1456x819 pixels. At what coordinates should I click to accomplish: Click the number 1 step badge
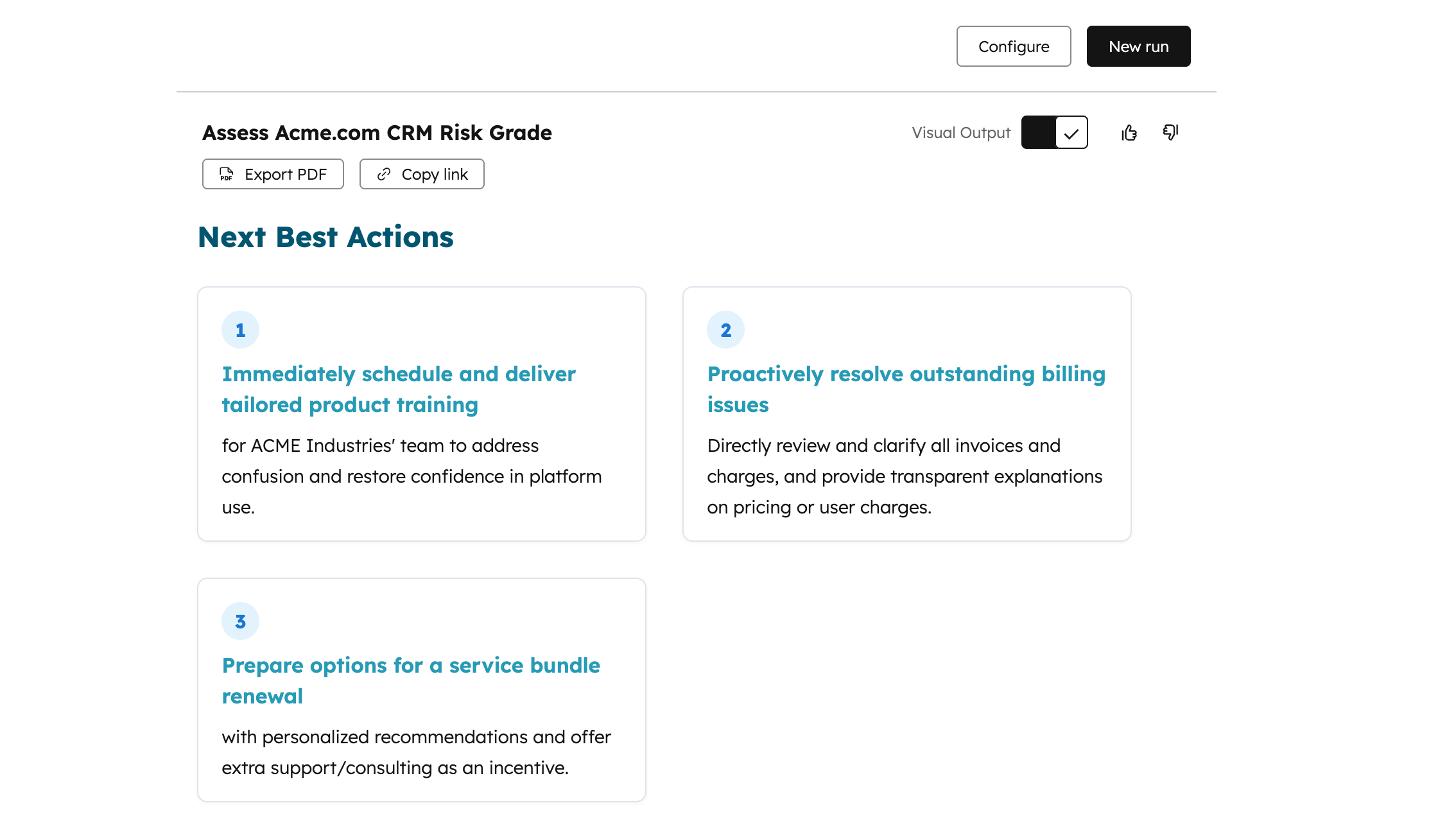(x=240, y=330)
